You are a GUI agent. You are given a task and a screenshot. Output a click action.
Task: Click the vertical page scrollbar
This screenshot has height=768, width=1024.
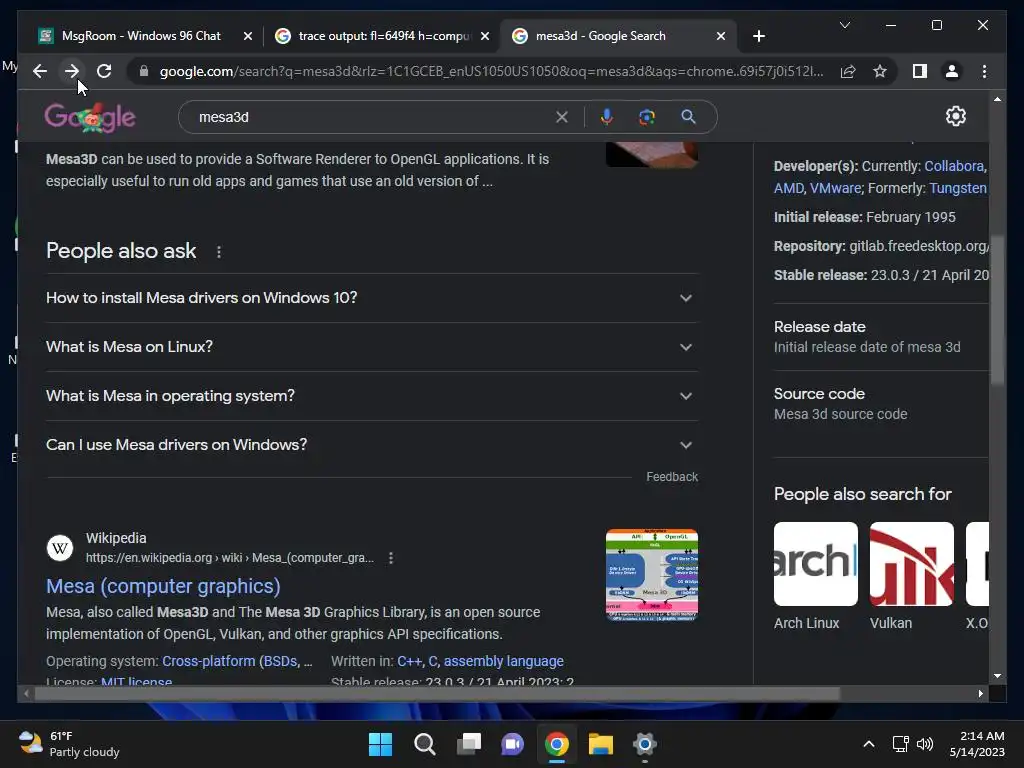pyautogui.click(x=997, y=310)
